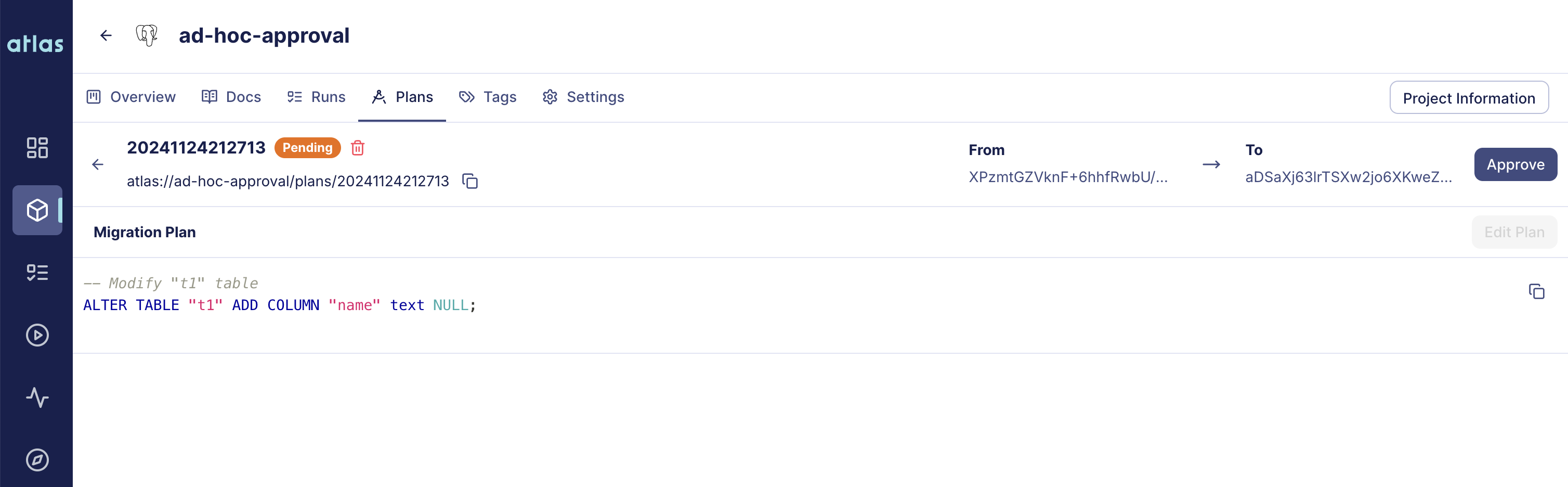
Task: Approve the pending migration plan
Action: (x=1515, y=164)
